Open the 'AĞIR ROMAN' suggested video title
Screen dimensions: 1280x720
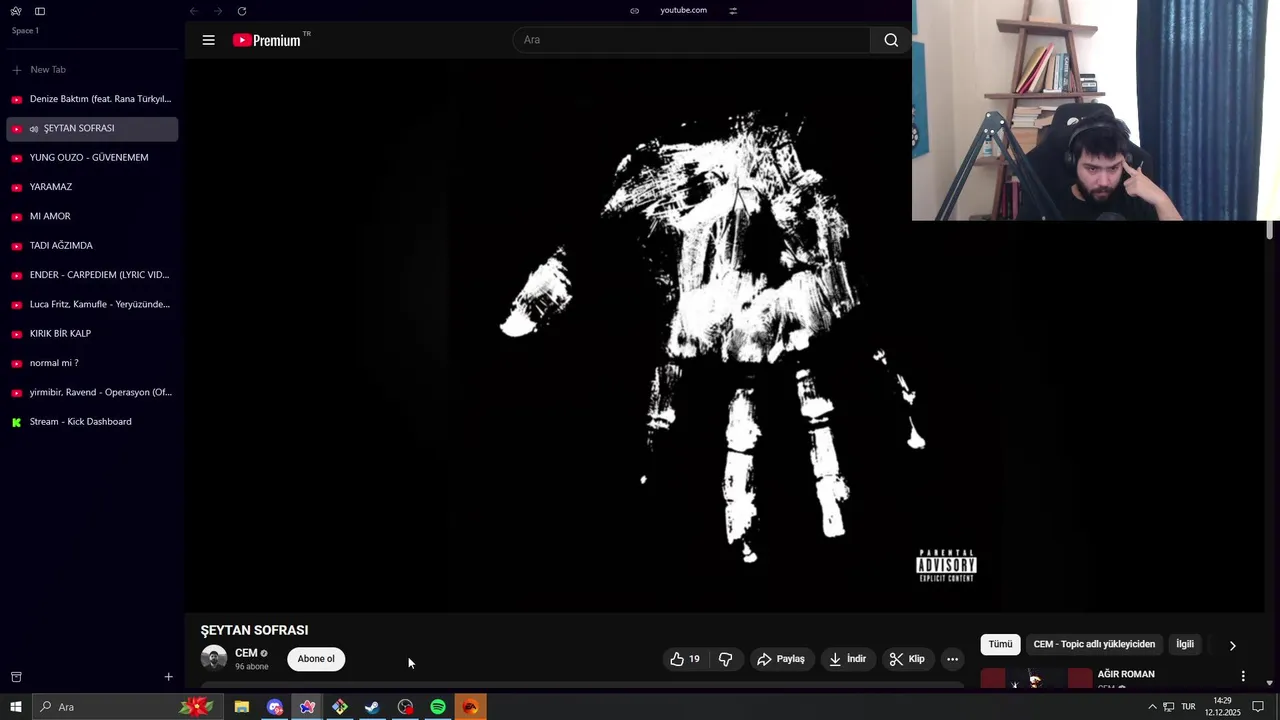click(1126, 674)
